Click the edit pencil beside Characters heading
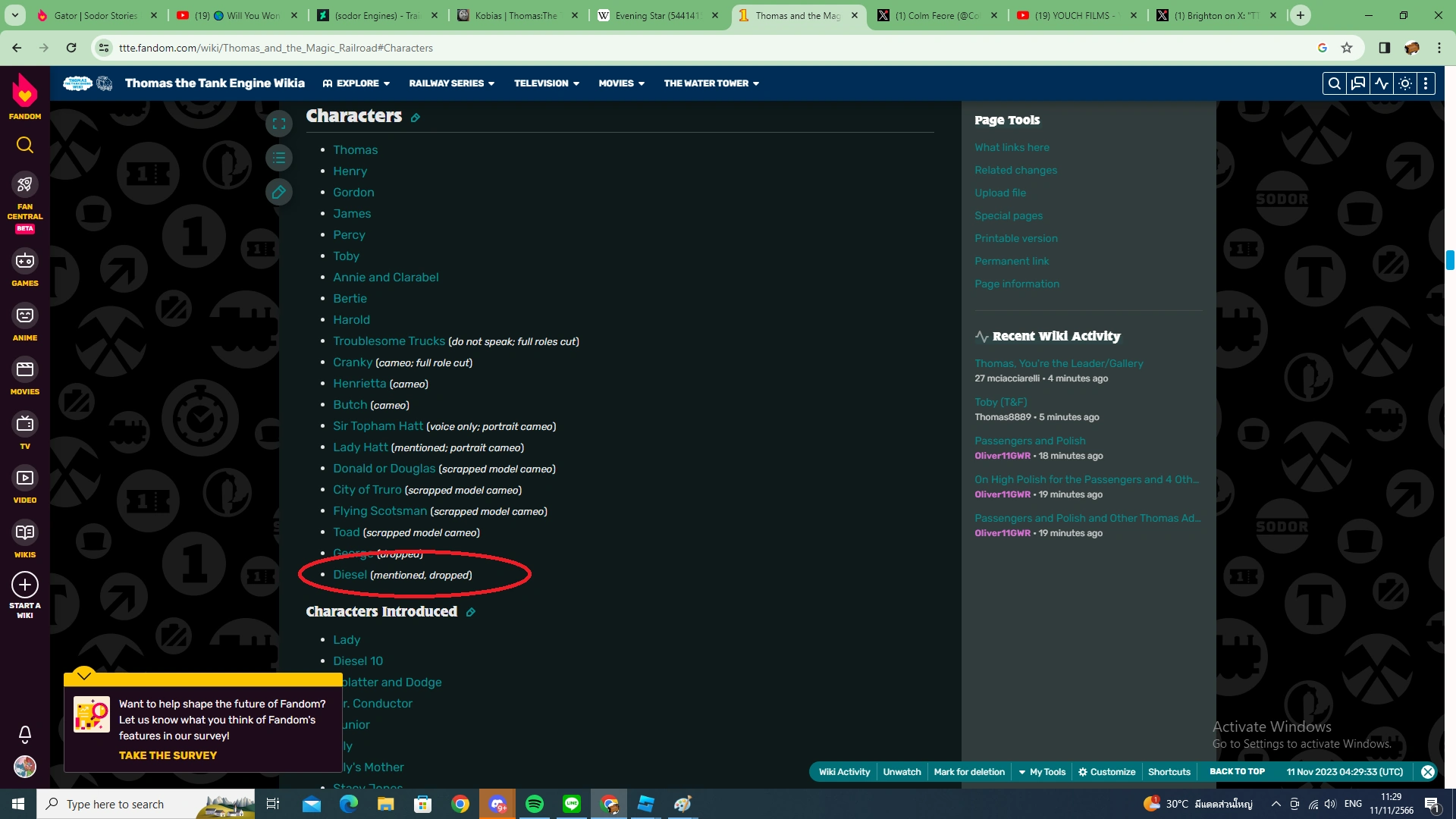1456x819 pixels. [416, 118]
